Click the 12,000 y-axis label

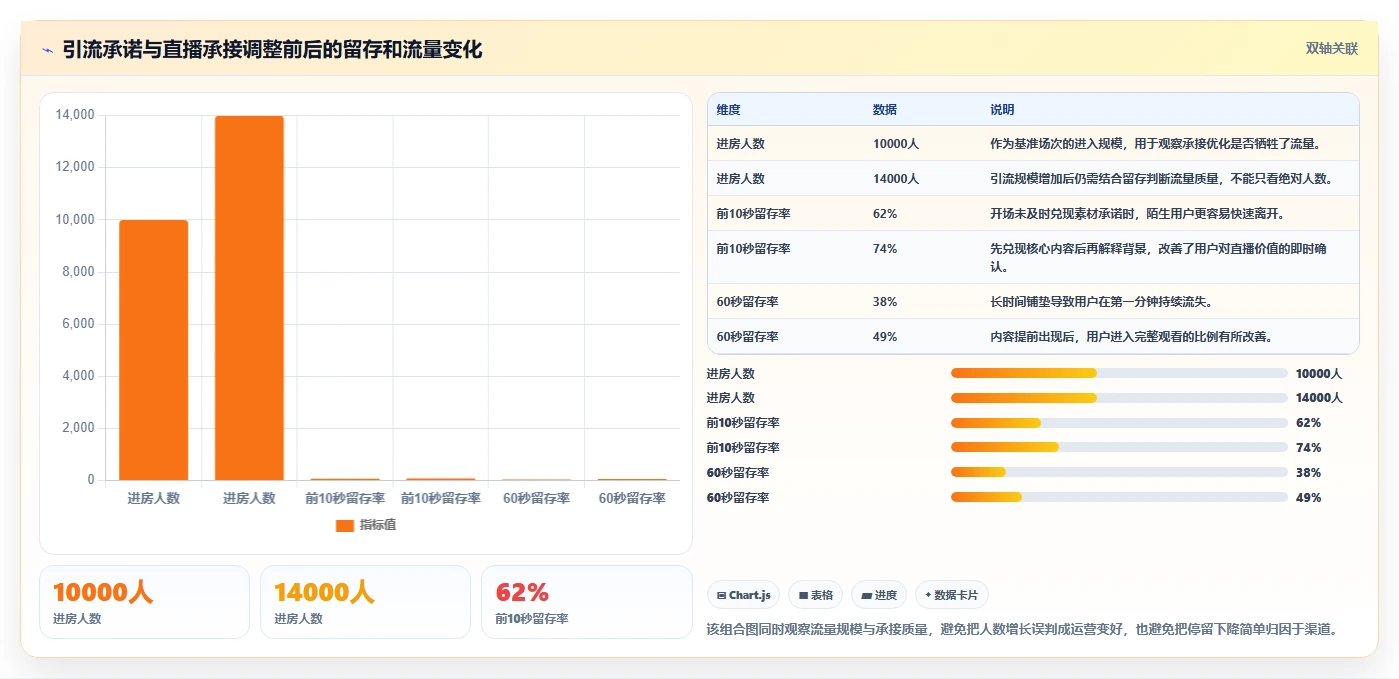coord(75,167)
